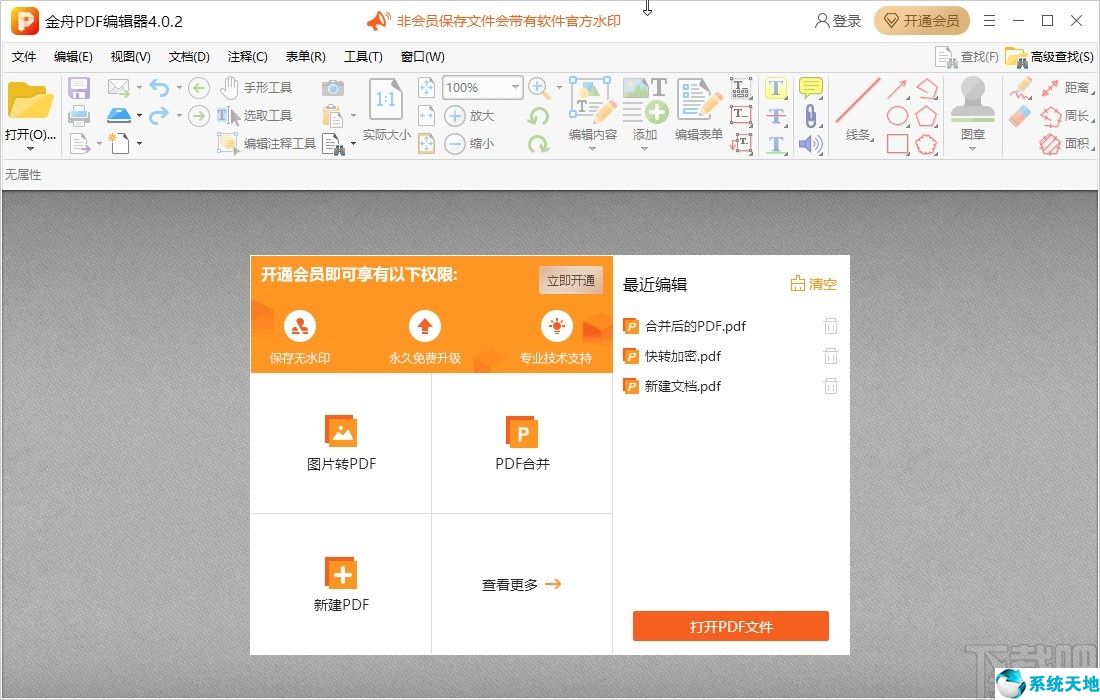Select the 手形工具 (hand tool)
The image size is (1100, 700).
point(268,87)
